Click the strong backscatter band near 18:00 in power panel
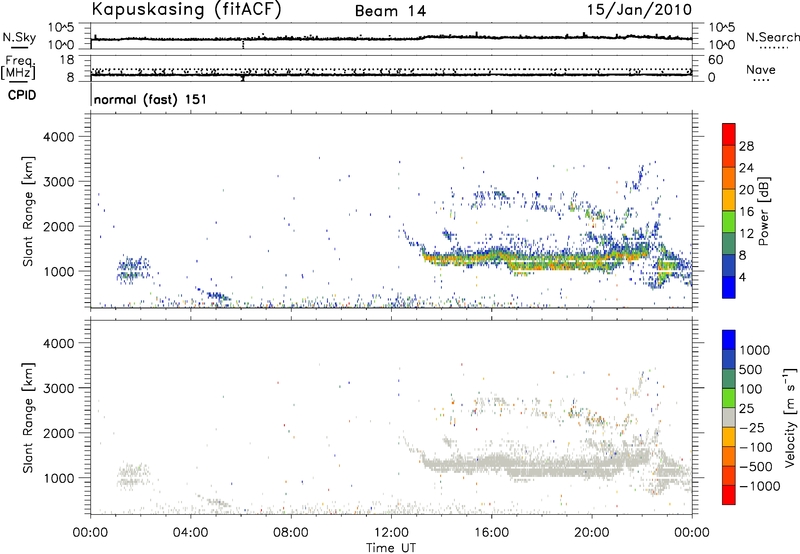Screen dimensions: 800x554 (541, 262)
